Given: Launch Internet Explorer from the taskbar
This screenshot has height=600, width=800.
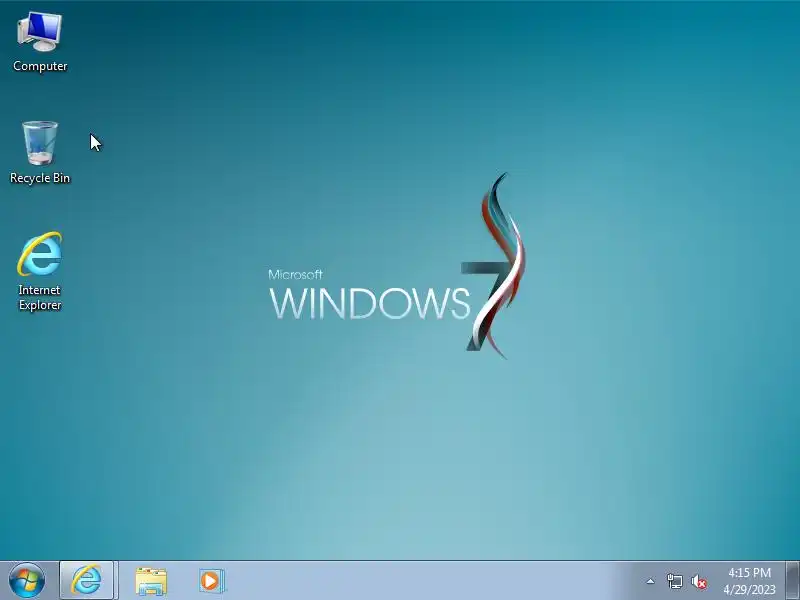Looking at the screenshot, I should click(x=86, y=581).
